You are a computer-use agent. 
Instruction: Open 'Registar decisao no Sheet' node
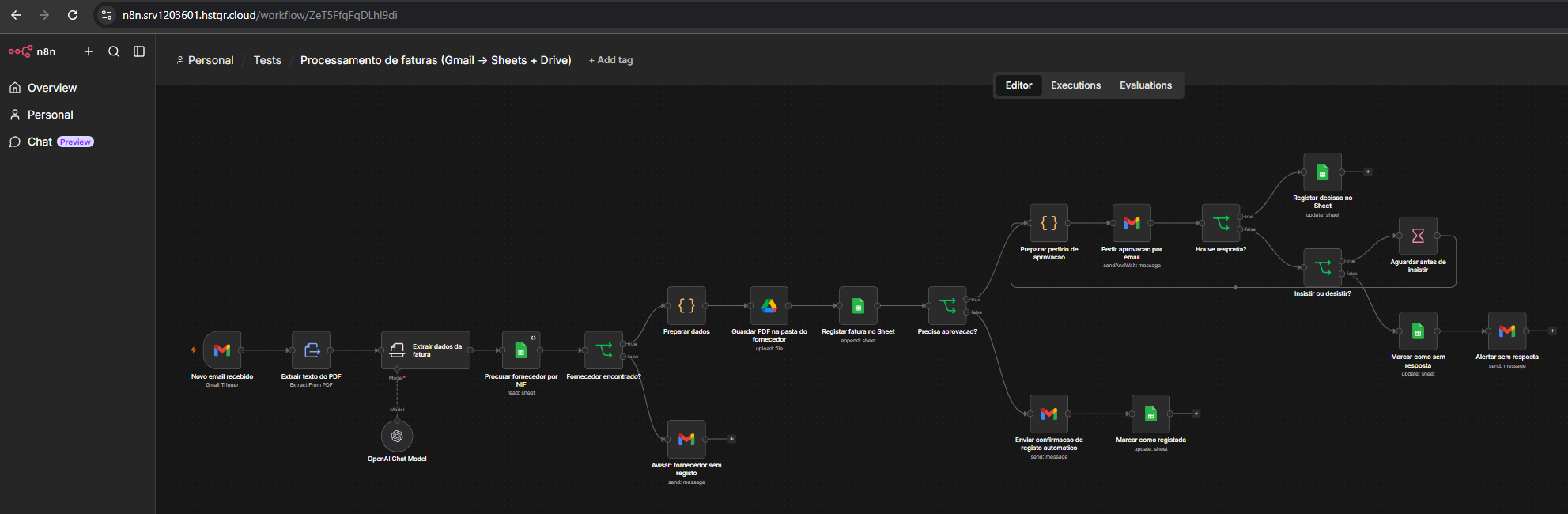click(1323, 172)
